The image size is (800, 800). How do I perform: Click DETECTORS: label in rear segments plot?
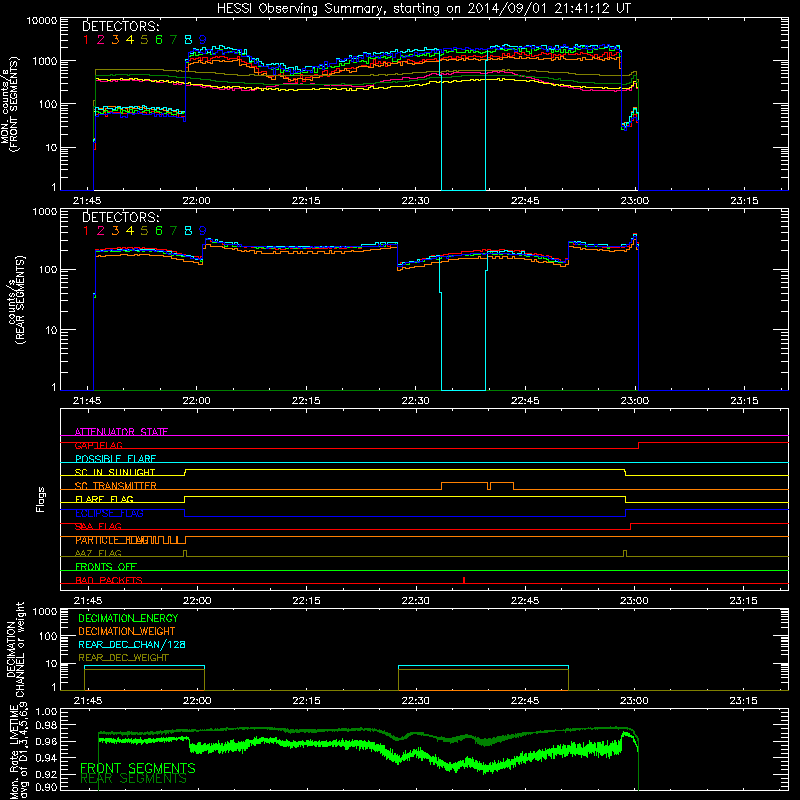120,217
